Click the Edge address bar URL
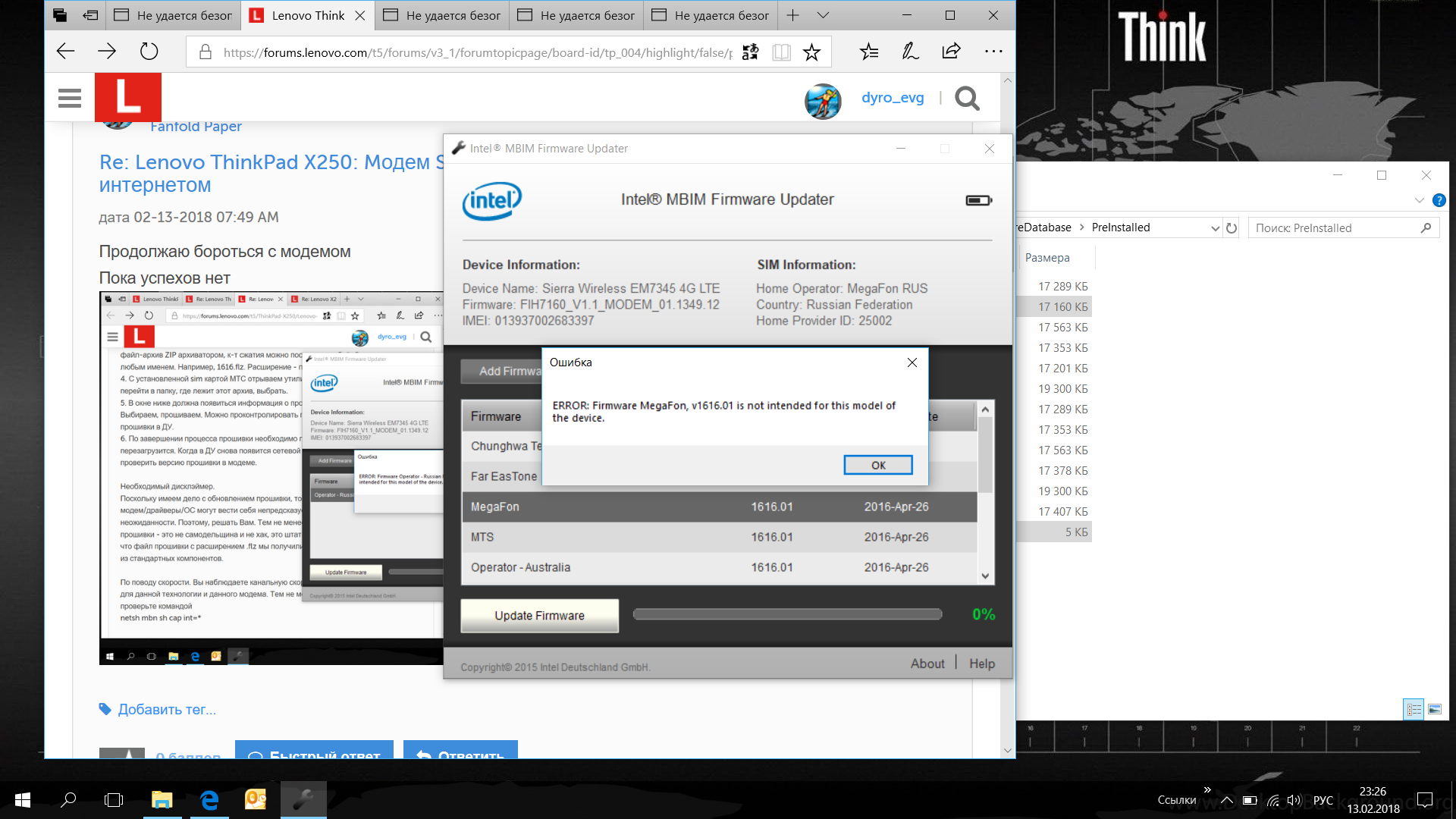The height and width of the screenshot is (819, 1456). click(x=477, y=52)
